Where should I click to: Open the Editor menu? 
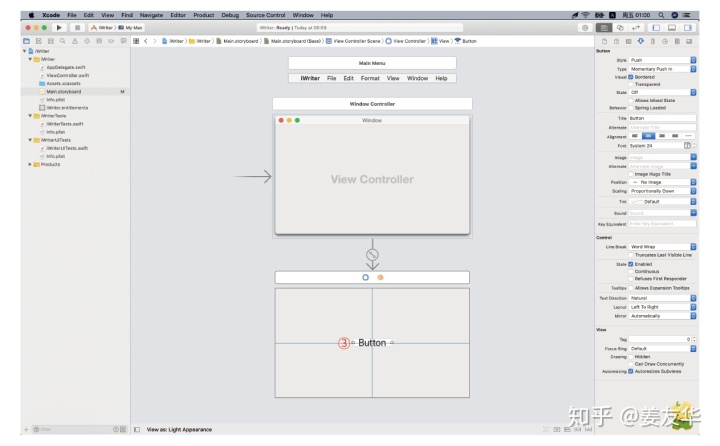[178, 15]
